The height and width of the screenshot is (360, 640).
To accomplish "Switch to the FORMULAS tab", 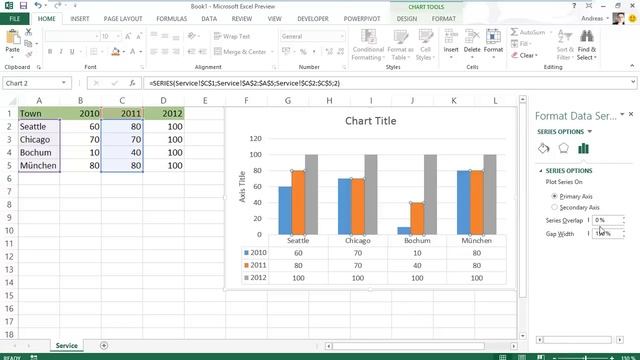I will pos(171,19).
